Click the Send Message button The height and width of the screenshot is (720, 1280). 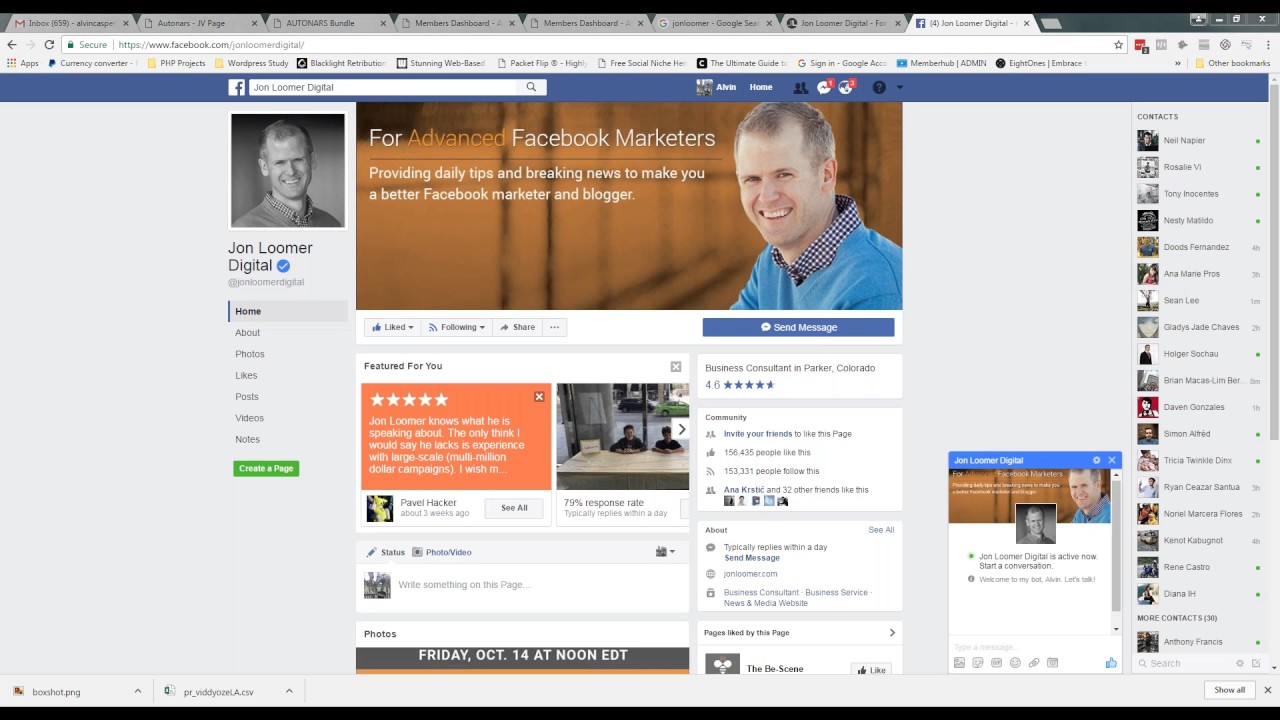tap(798, 327)
